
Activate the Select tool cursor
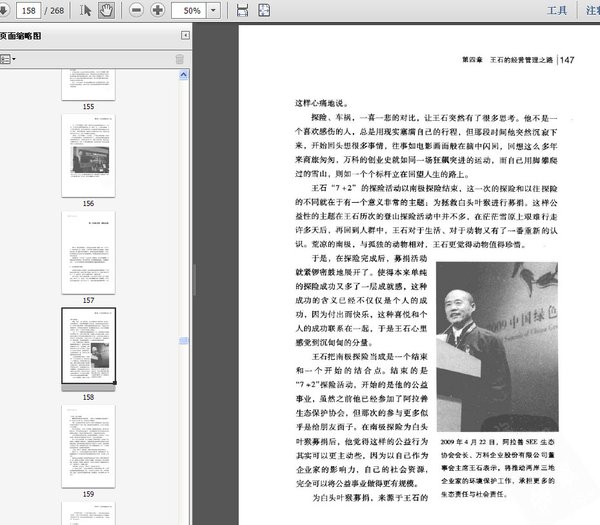pos(86,10)
